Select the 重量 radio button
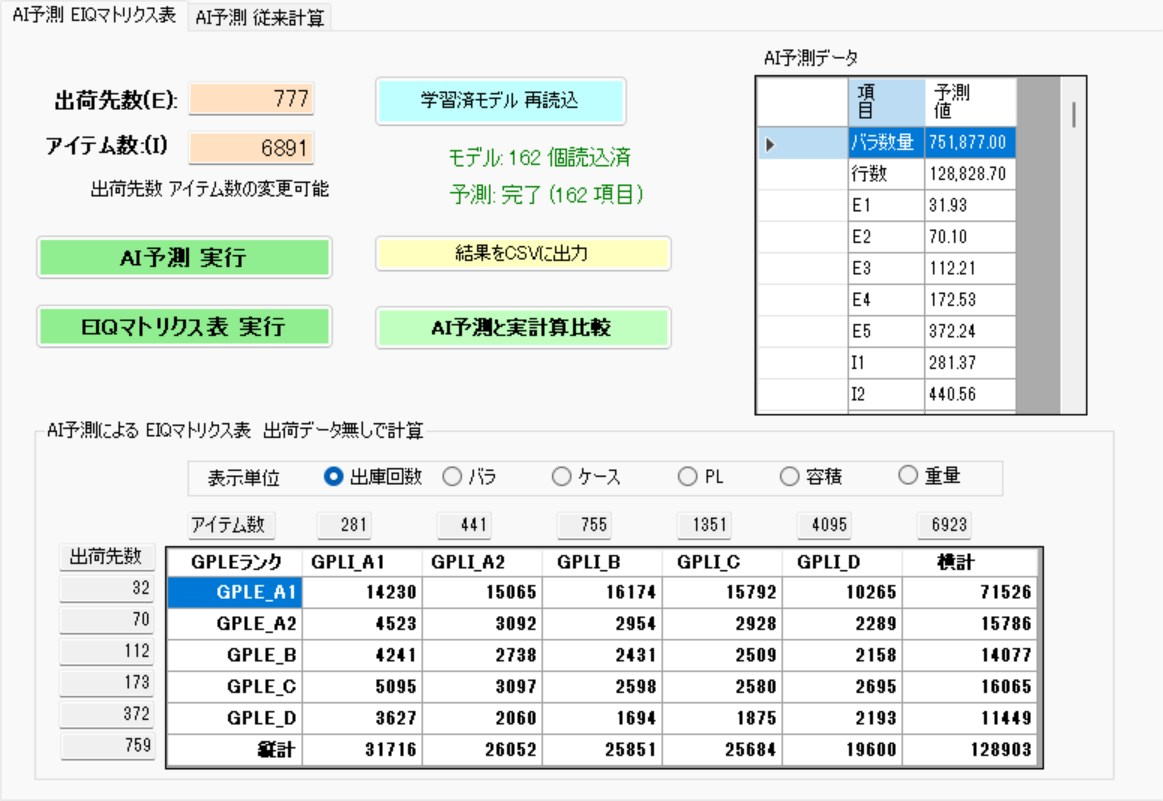 [929, 475]
